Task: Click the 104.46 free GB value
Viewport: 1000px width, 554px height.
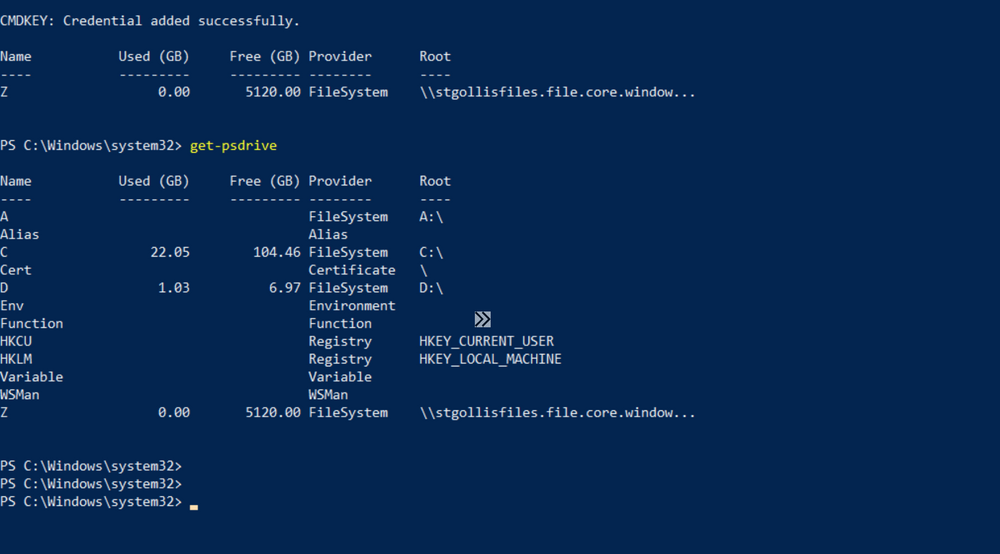Action: 277,253
